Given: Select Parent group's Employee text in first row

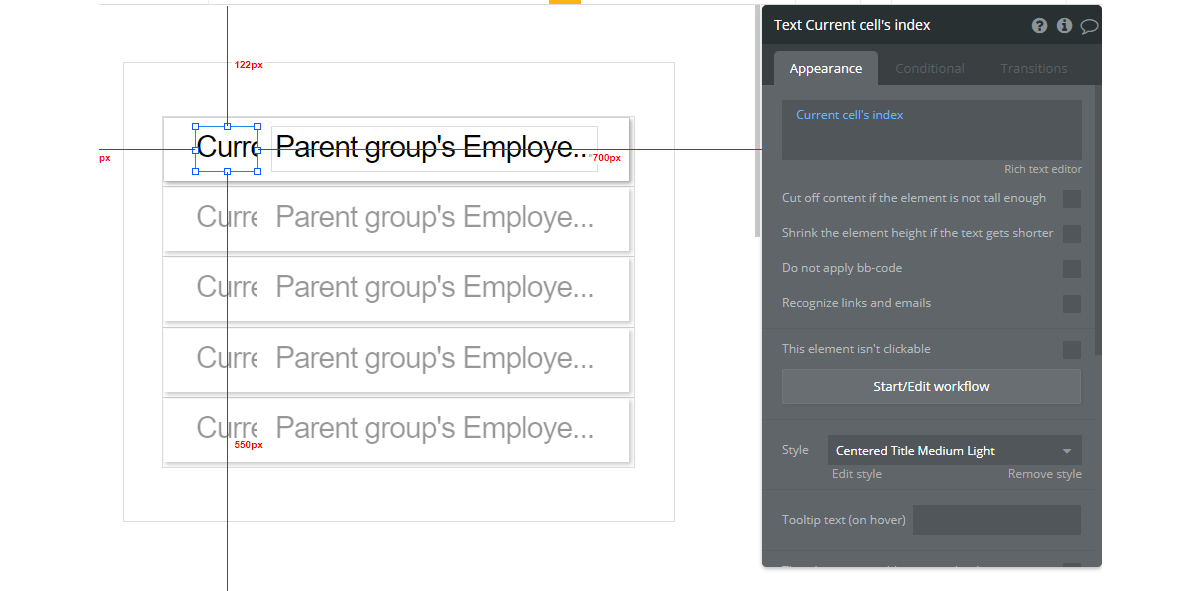Looking at the screenshot, I should coord(434,148).
